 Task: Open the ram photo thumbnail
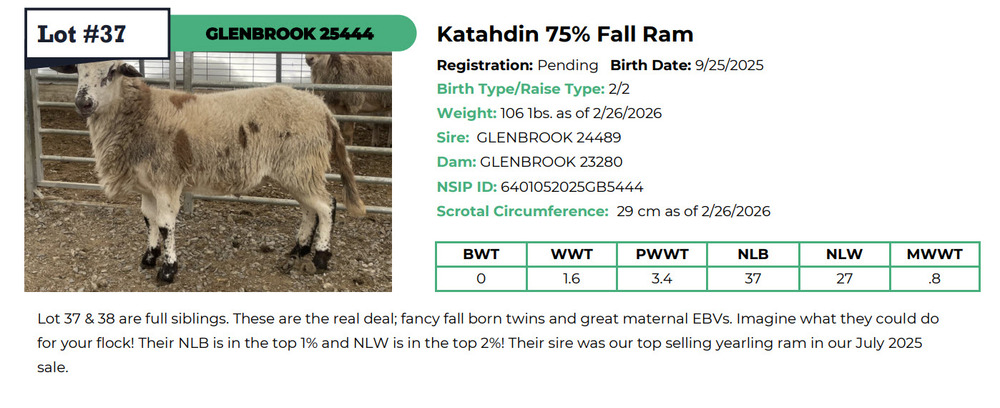(x=208, y=172)
